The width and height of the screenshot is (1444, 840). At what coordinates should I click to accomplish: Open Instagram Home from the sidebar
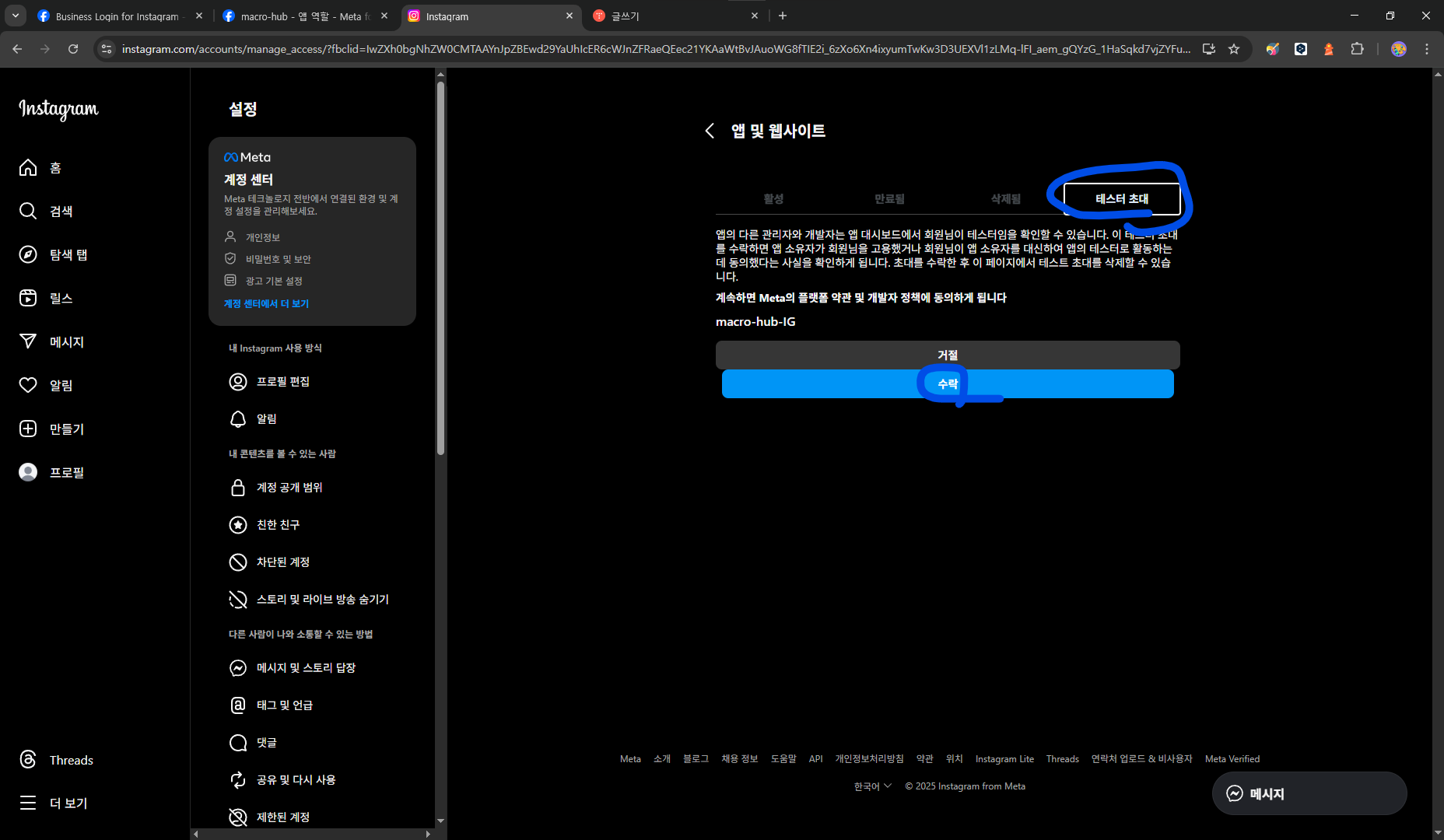point(40,168)
